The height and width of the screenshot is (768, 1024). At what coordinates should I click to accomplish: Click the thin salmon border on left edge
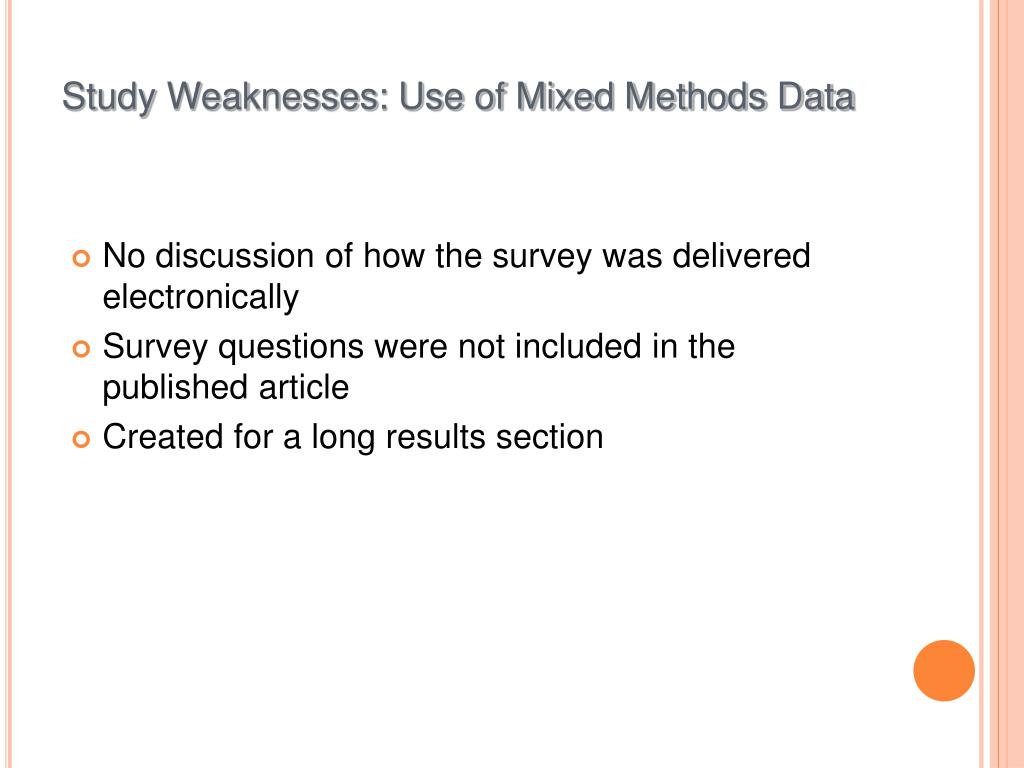click(8, 384)
